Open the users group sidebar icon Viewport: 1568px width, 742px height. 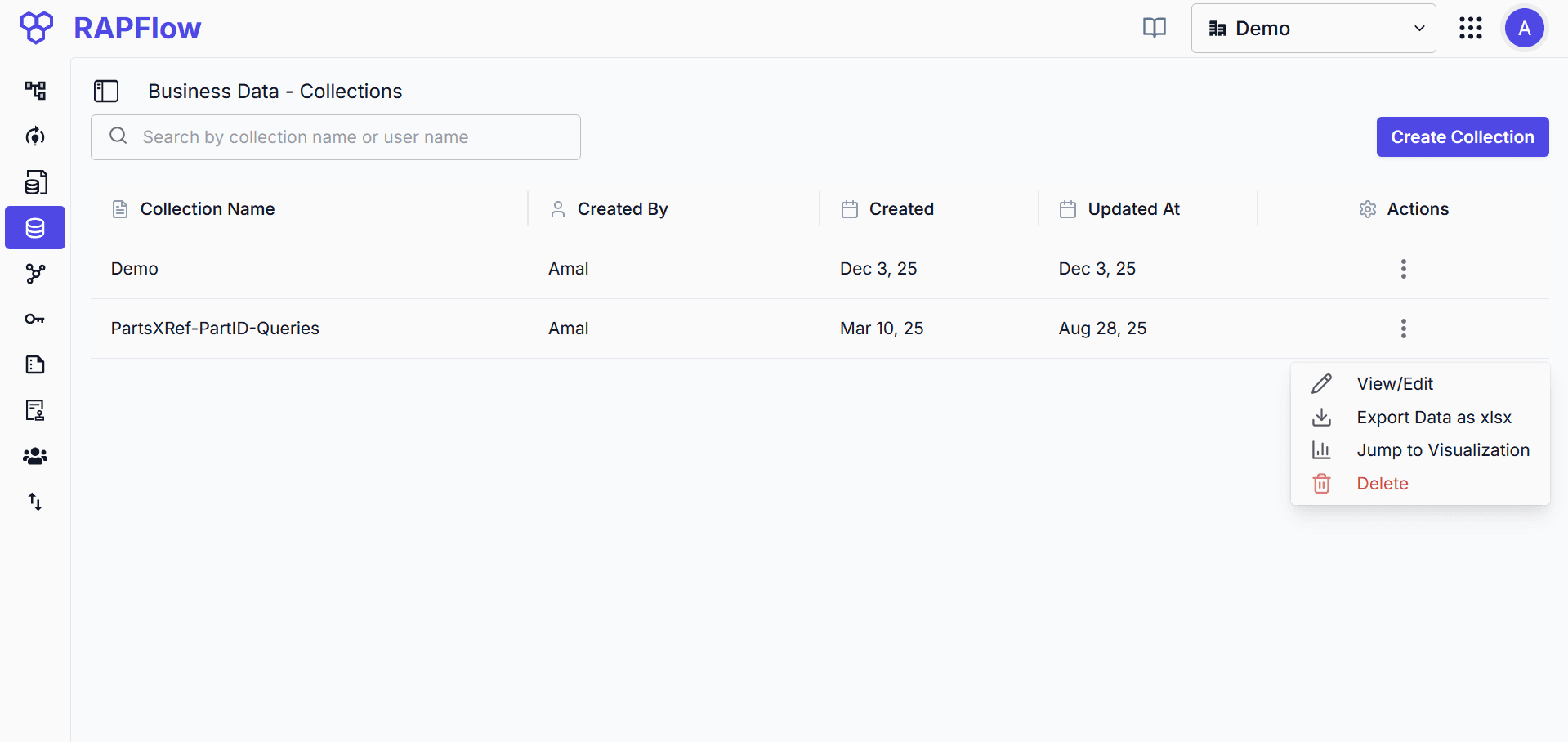point(35,456)
